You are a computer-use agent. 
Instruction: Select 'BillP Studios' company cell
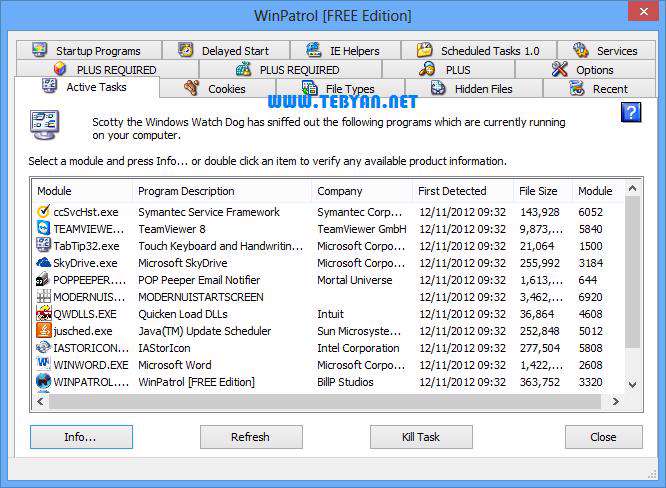pos(345,382)
